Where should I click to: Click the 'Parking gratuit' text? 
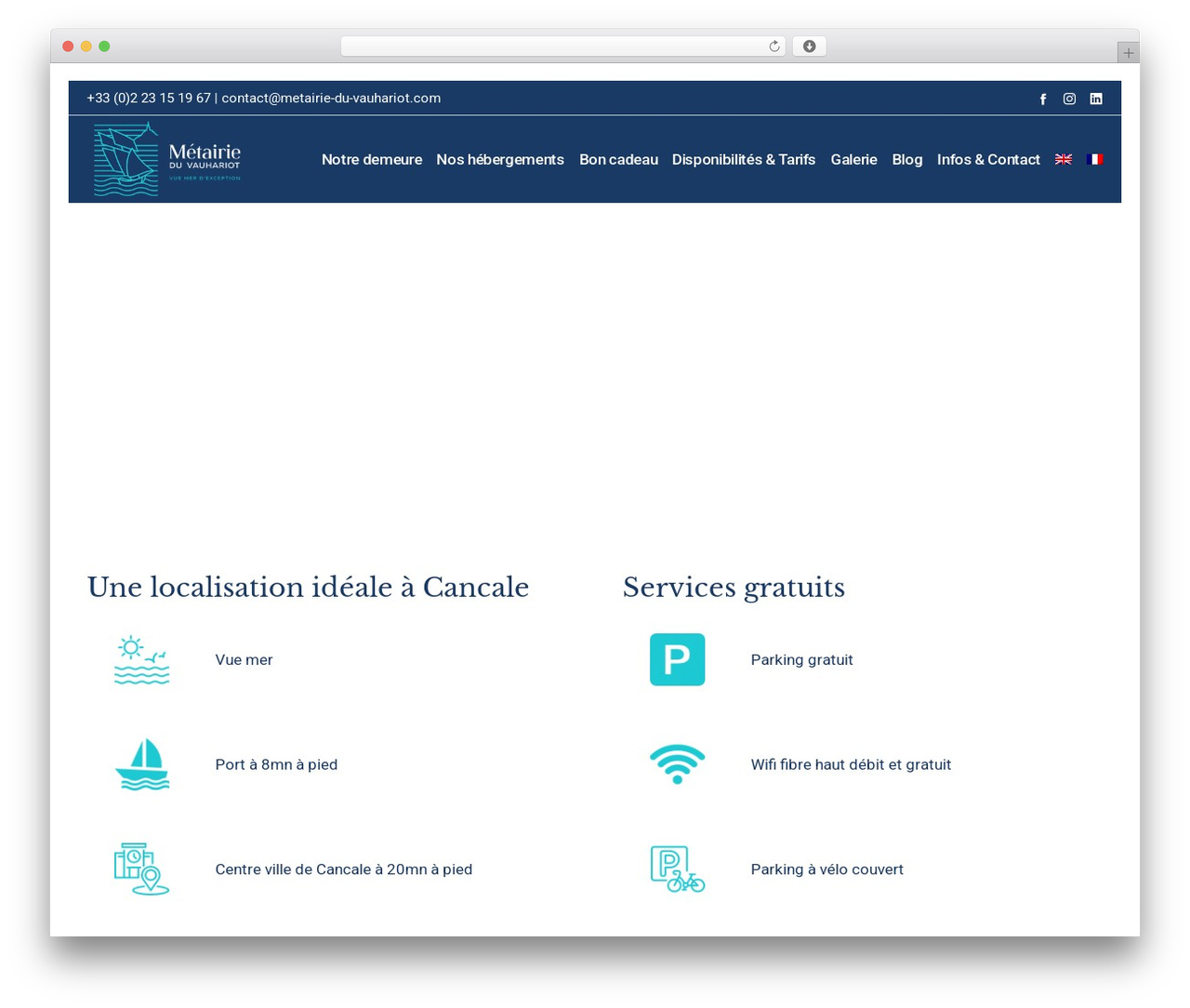(x=801, y=659)
